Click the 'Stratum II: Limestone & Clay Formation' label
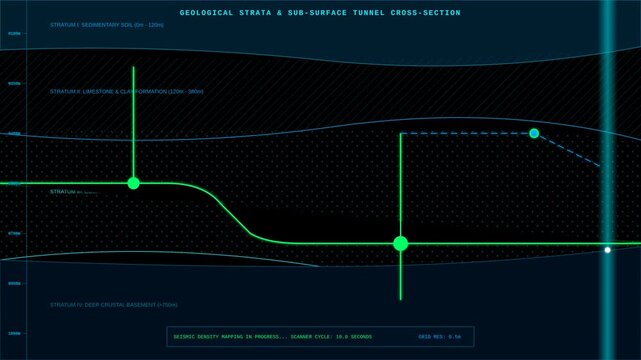Screen dimensions: 641x360 [x=126, y=92]
